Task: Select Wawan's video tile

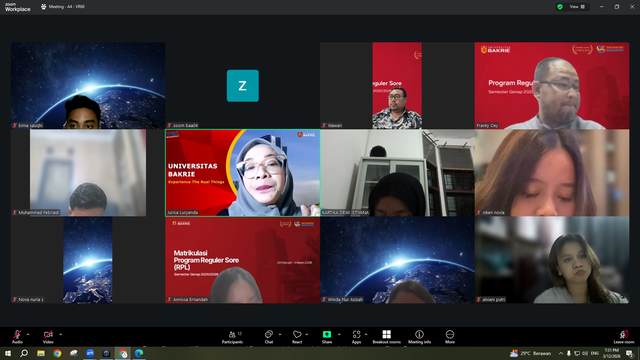Action: [397, 85]
